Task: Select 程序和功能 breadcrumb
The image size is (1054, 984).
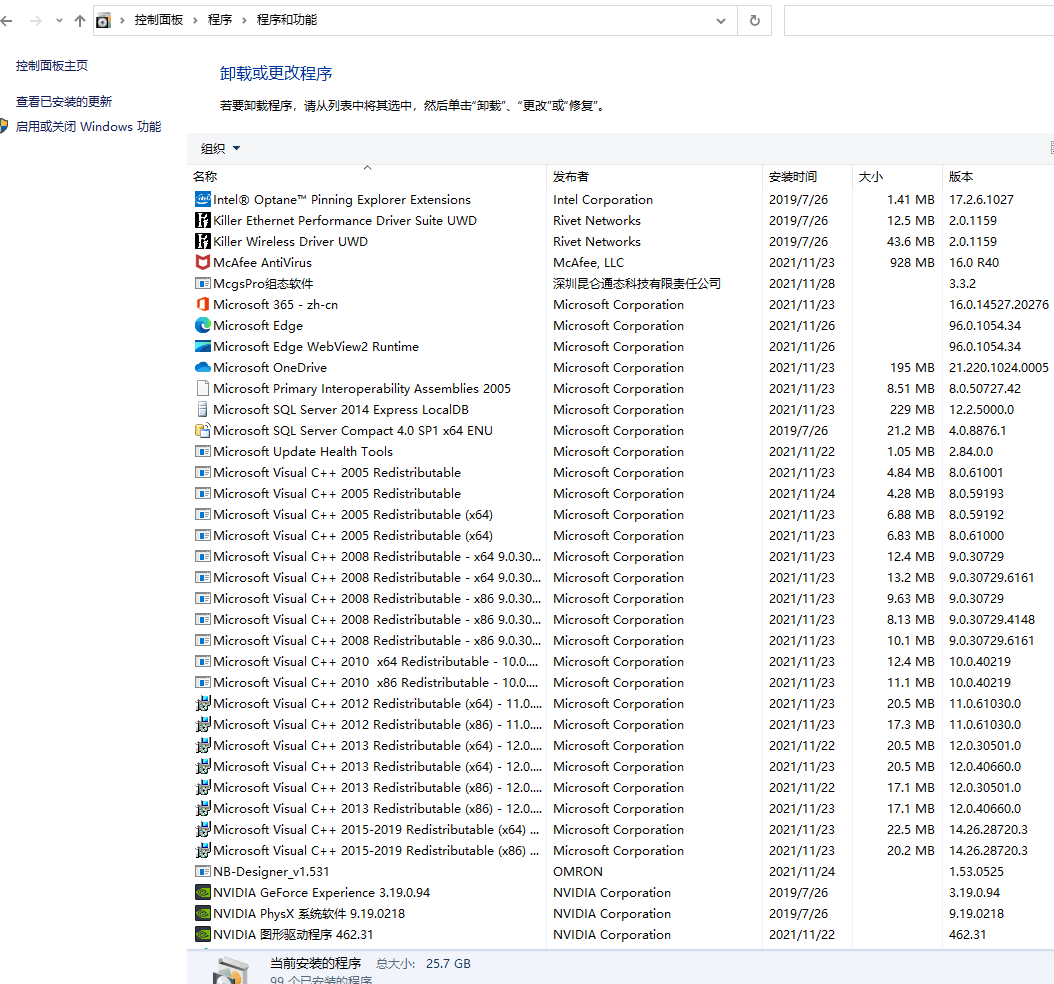Action: (x=287, y=20)
